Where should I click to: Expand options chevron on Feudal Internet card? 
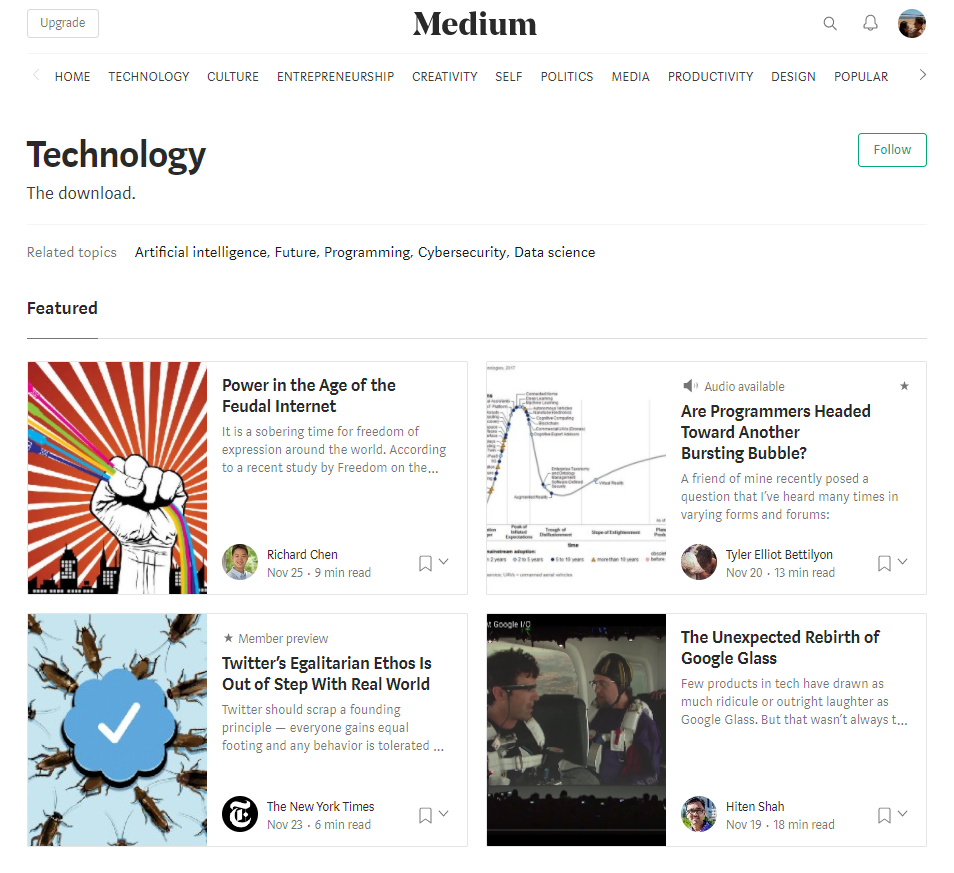444,562
